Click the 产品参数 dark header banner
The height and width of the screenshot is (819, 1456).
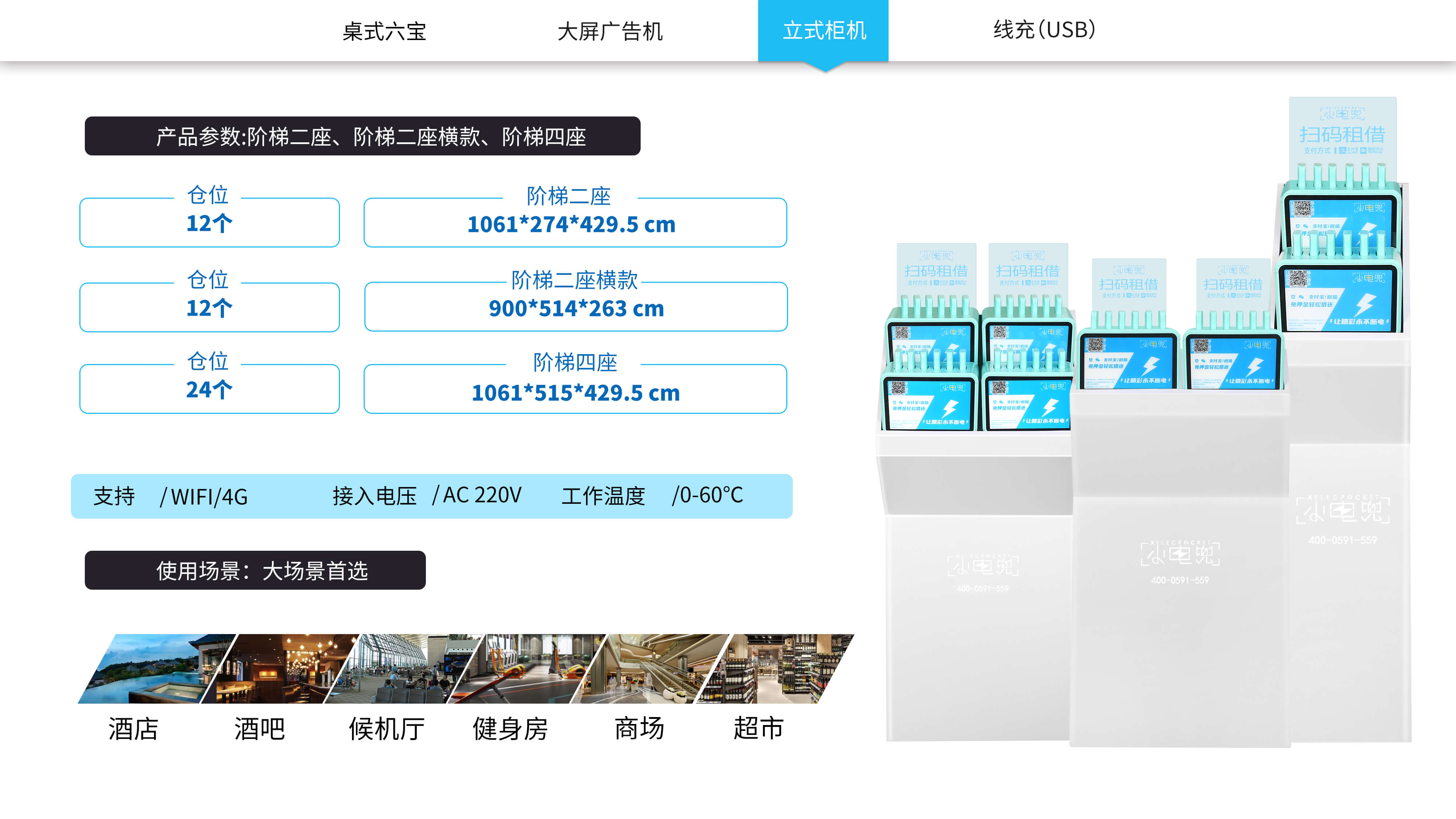(x=362, y=136)
